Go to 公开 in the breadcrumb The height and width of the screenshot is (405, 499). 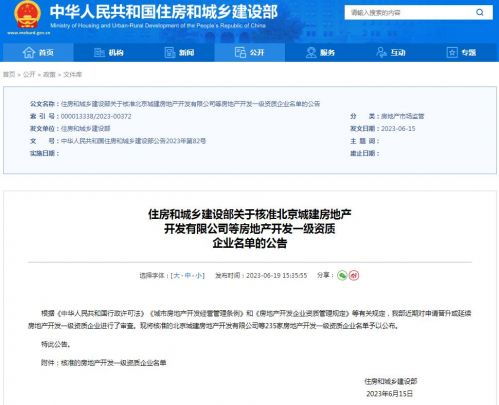click(29, 74)
